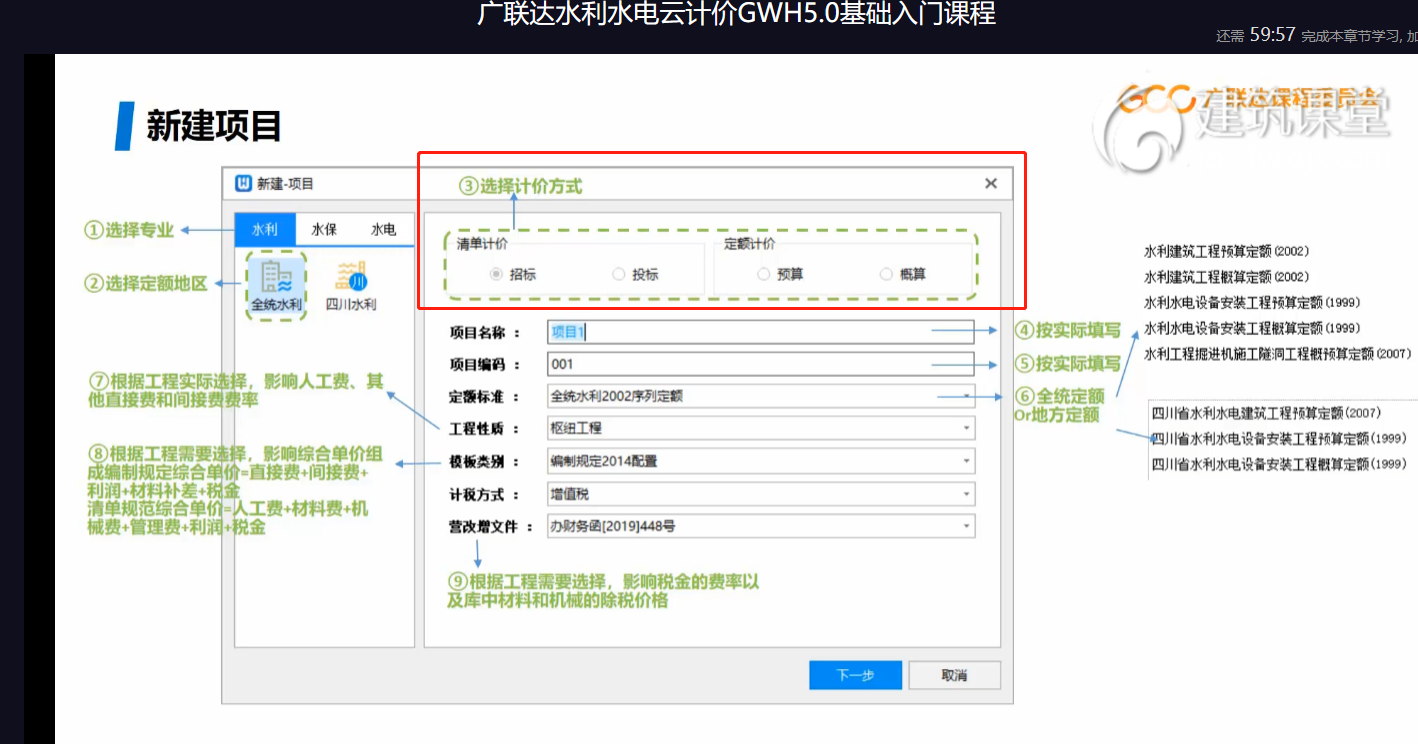Open the 营改增文件 dropdown

click(760, 526)
